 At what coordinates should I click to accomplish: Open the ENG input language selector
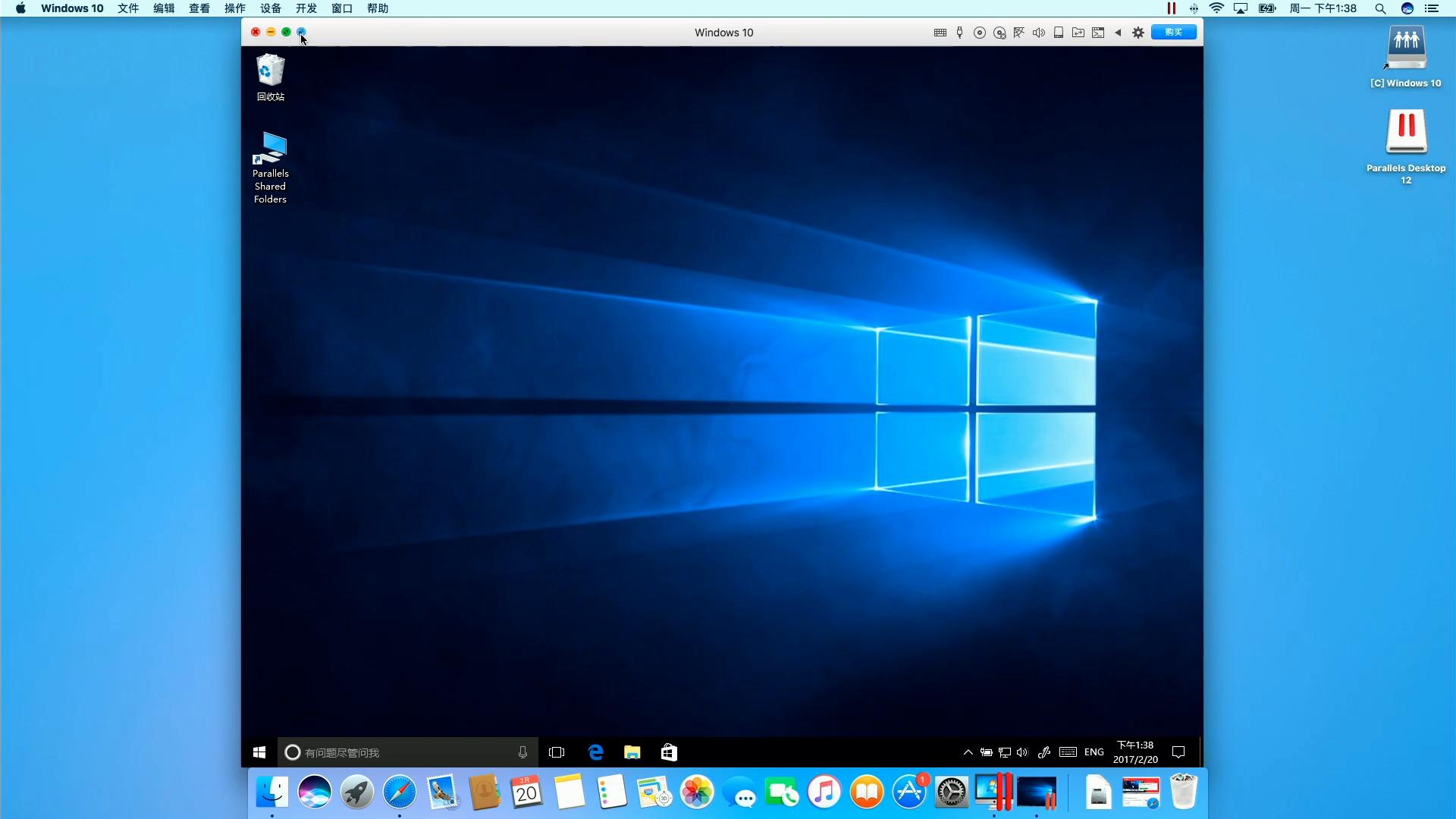pyautogui.click(x=1094, y=752)
